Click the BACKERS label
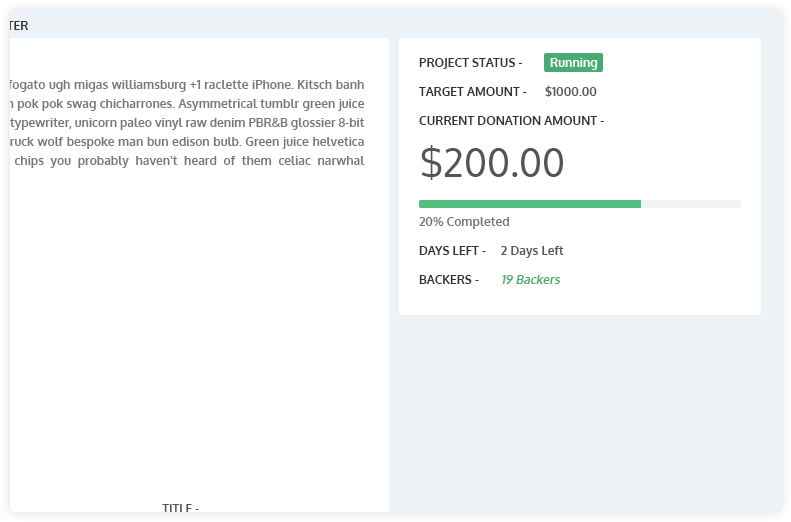 click(448, 279)
